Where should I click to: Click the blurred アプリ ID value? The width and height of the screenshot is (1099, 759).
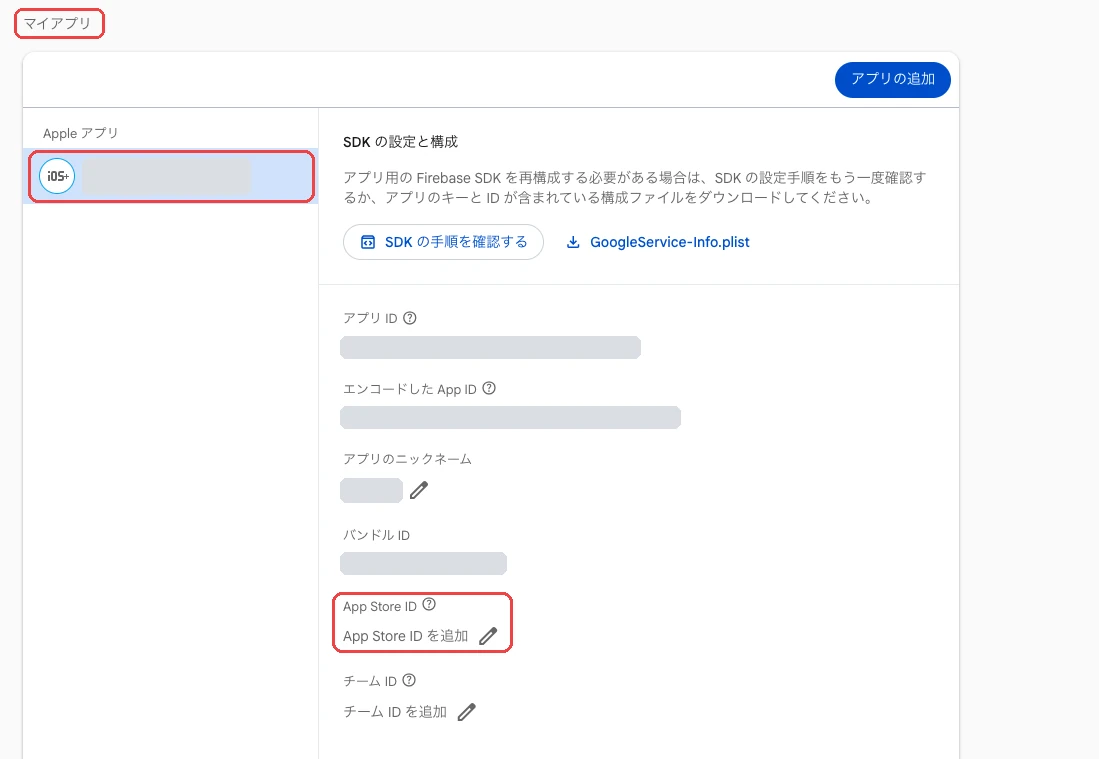491,348
